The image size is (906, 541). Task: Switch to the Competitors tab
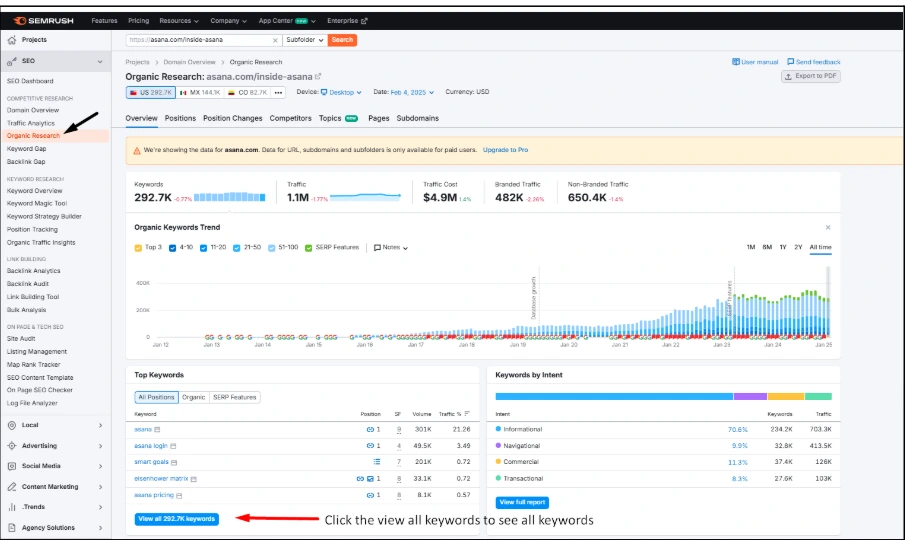pyautogui.click(x=291, y=118)
